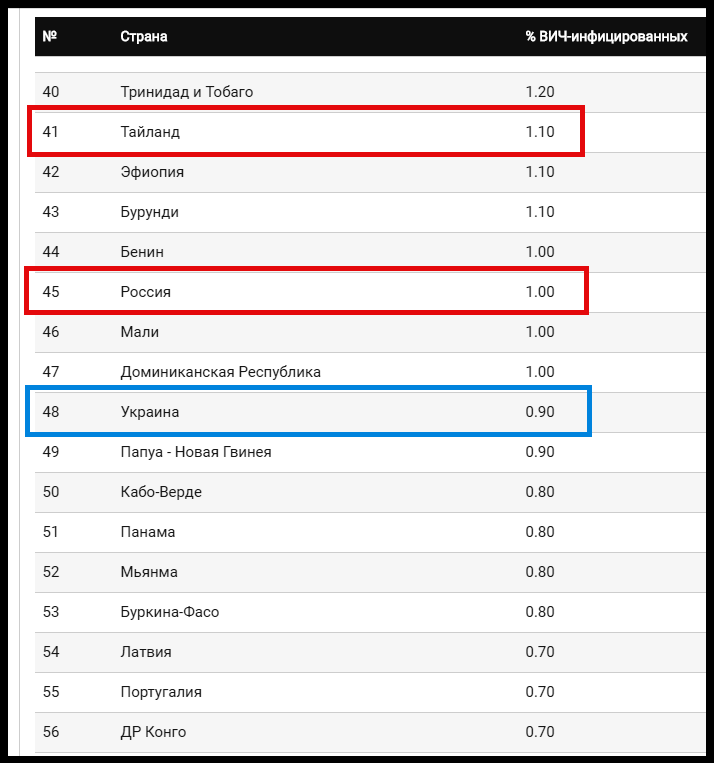Viewport: 714px width, 763px height.
Task: Click the Панама country name
Action: click(147, 532)
